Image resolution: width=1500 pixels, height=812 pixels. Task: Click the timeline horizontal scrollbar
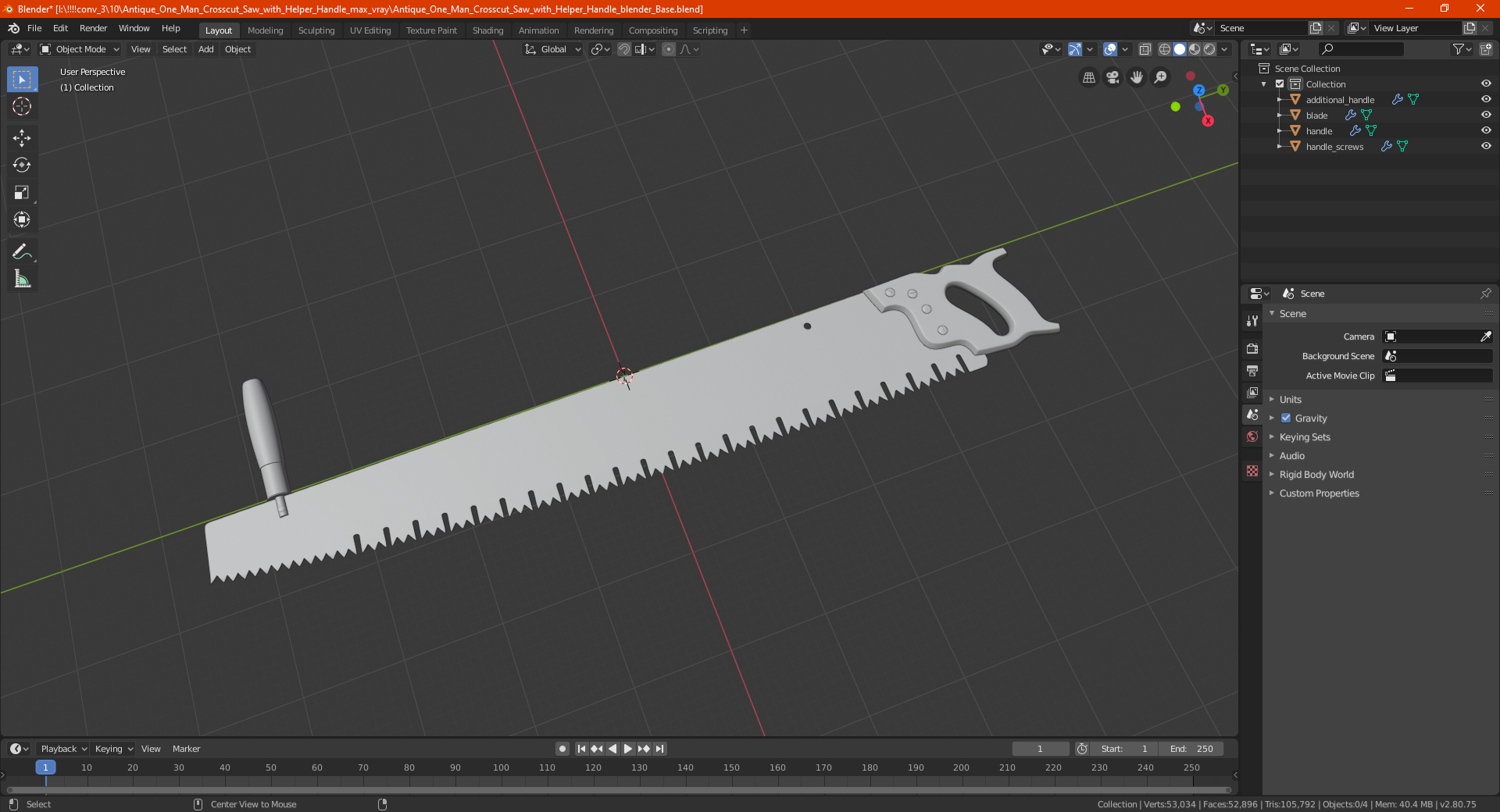(x=617, y=790)
